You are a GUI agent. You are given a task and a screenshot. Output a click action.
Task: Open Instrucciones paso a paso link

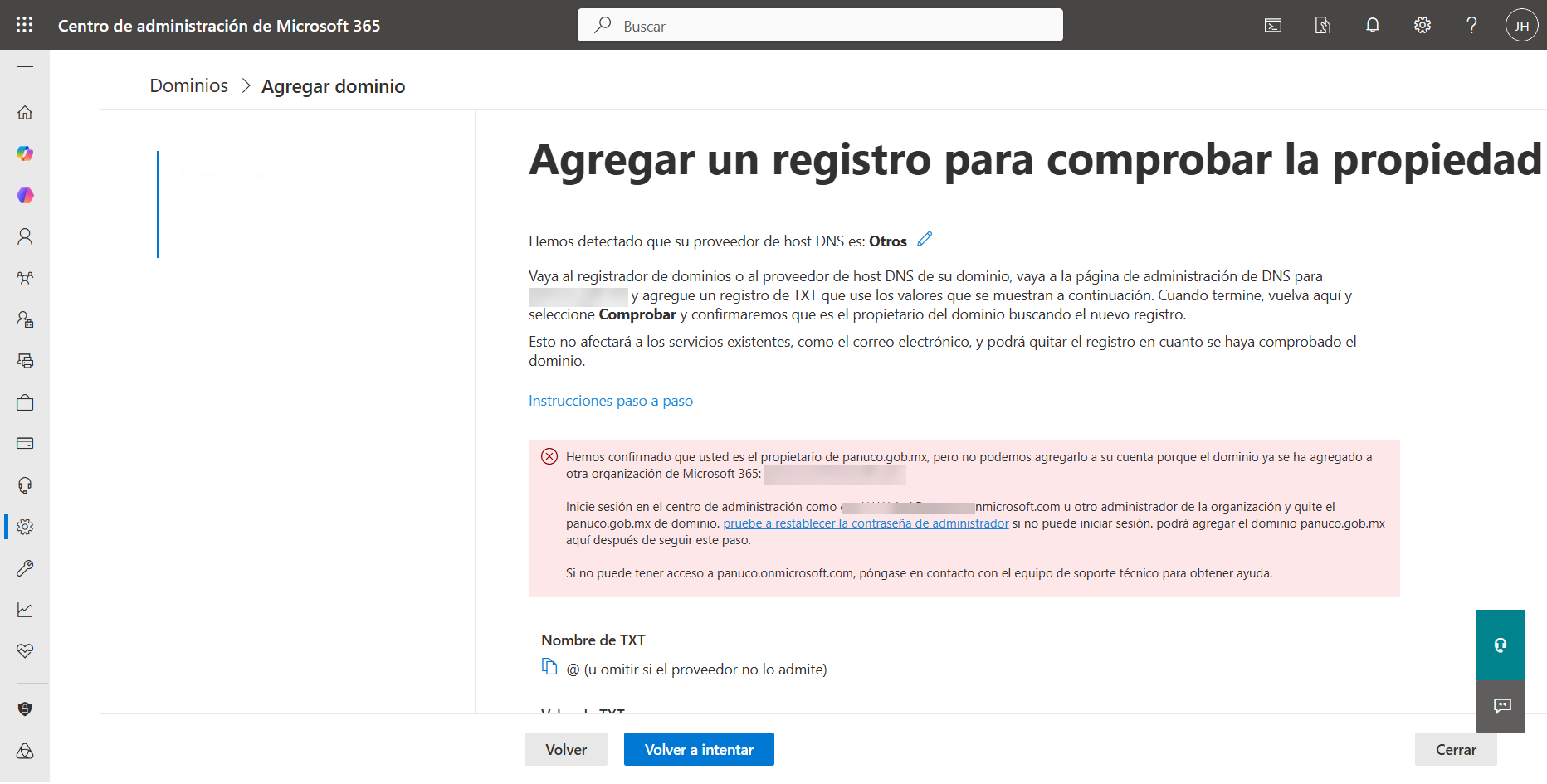611,401
